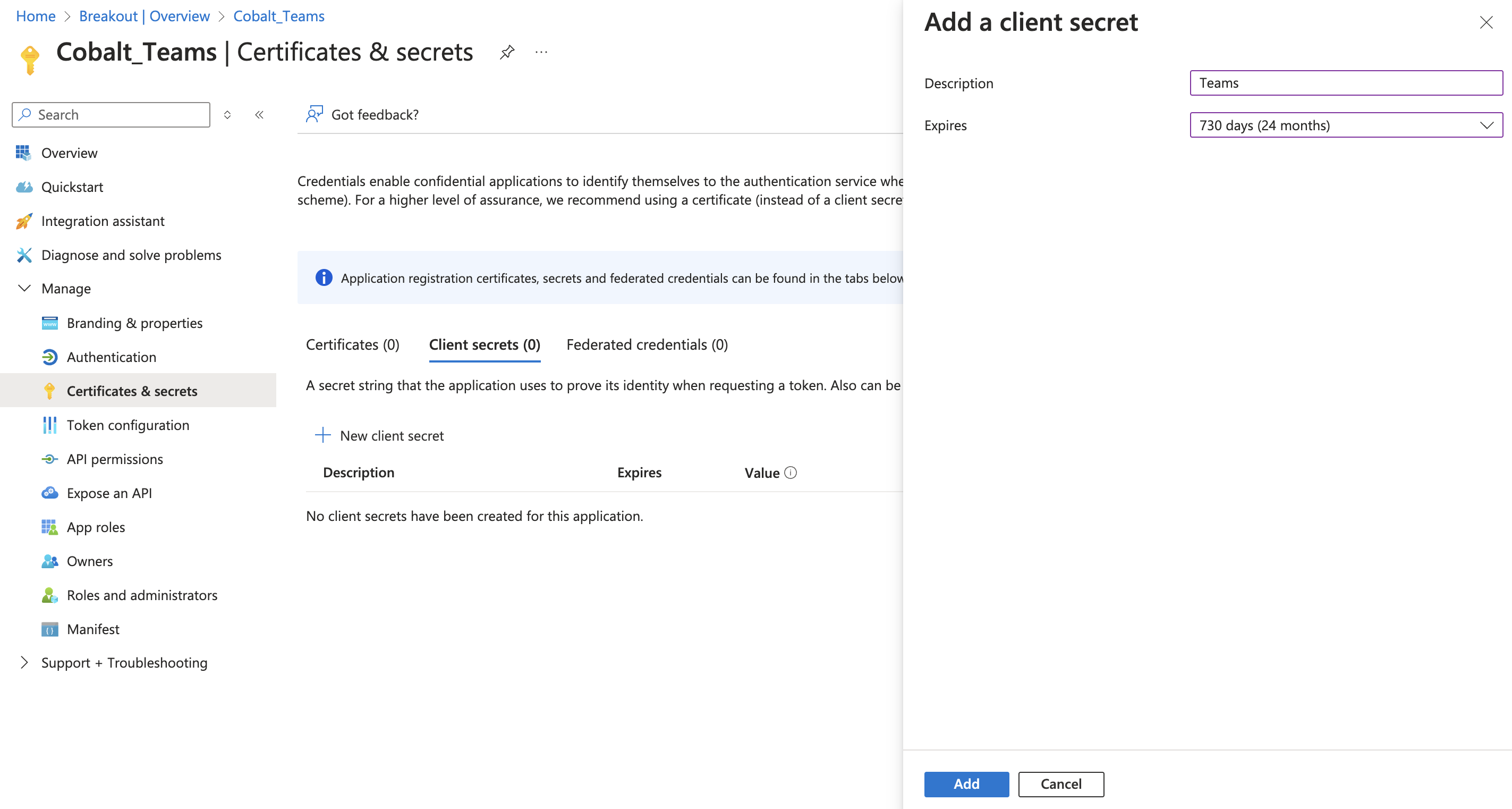Open the Integration assistant
The height and width of the screenshot is (809, 1512).
point(103,221)
